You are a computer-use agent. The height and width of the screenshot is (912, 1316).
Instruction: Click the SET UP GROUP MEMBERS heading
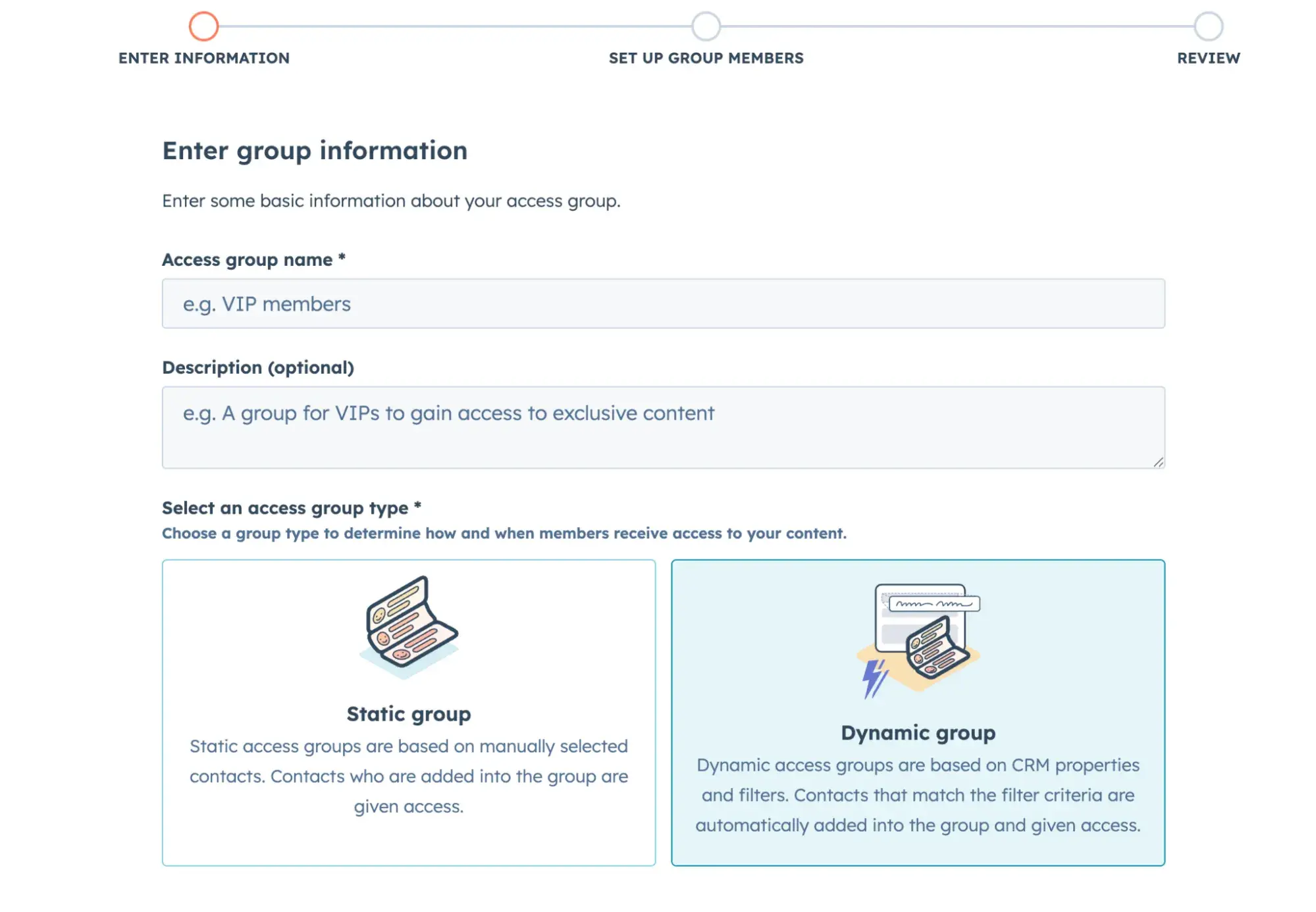[706, 58]
